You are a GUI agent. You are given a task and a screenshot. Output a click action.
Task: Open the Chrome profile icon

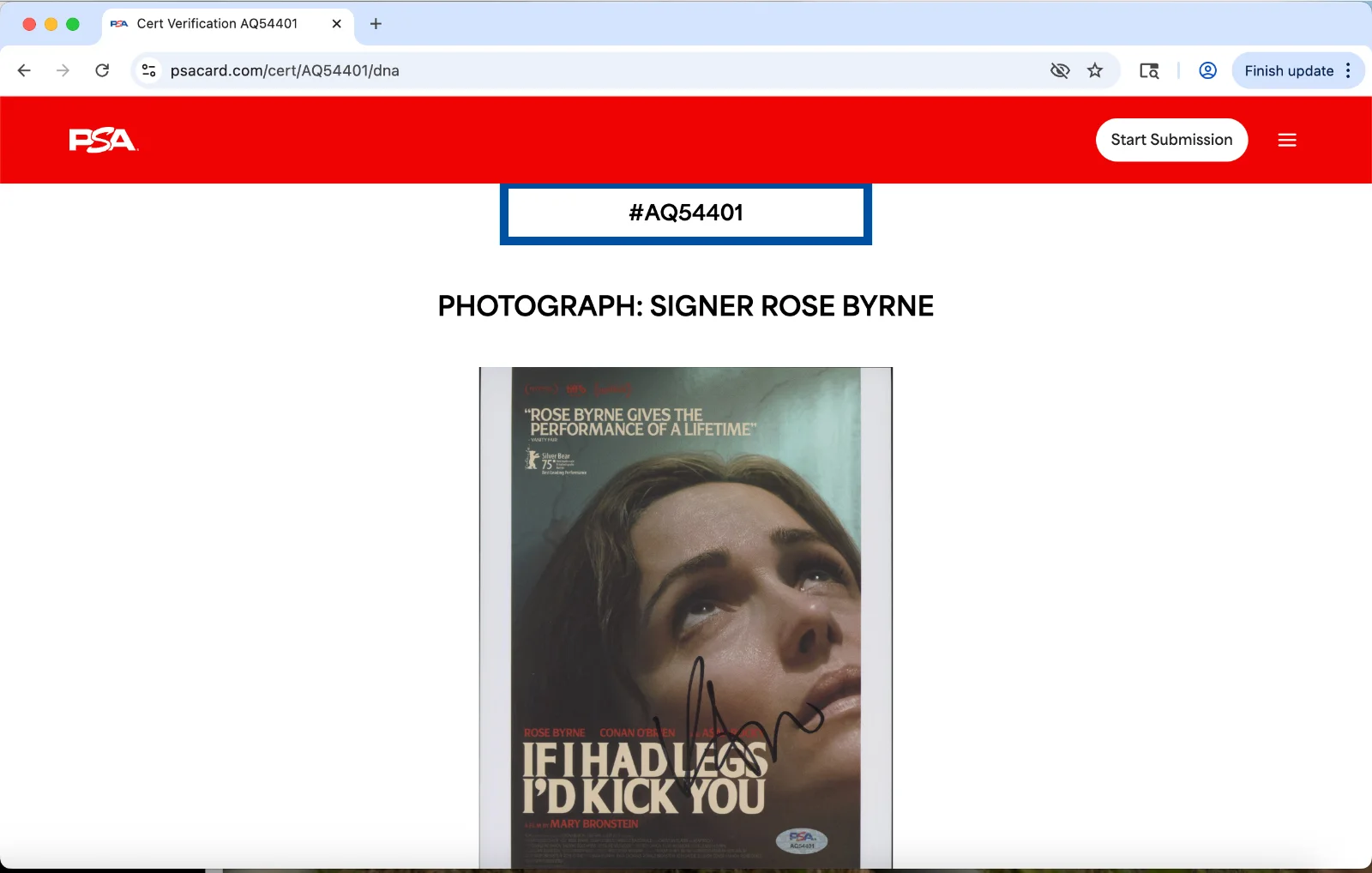click(1207, 70)
